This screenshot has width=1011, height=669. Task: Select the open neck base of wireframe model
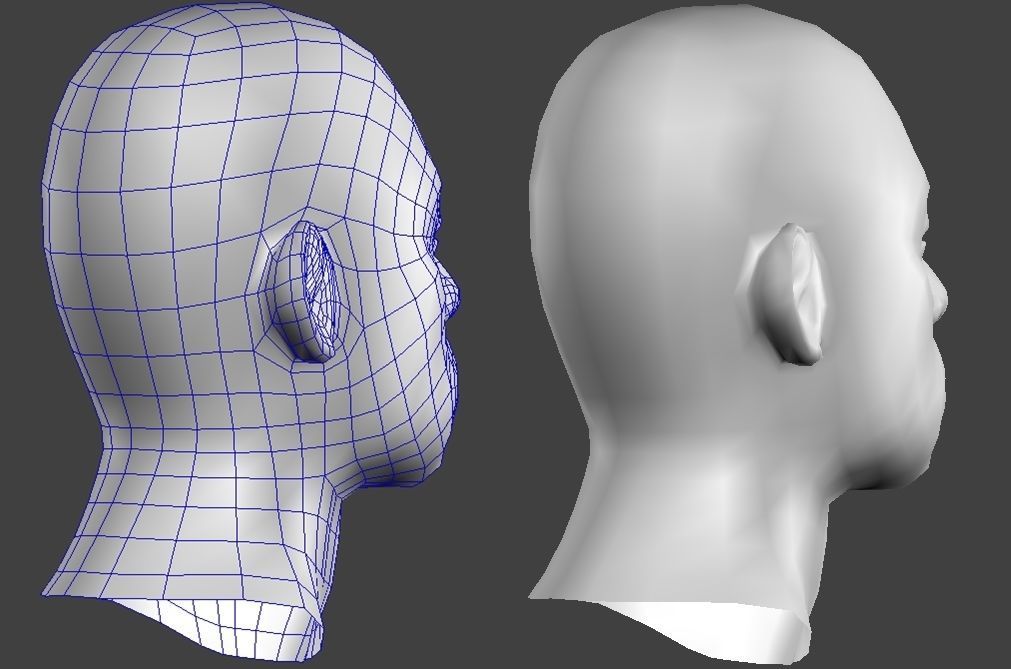[219, 628]
